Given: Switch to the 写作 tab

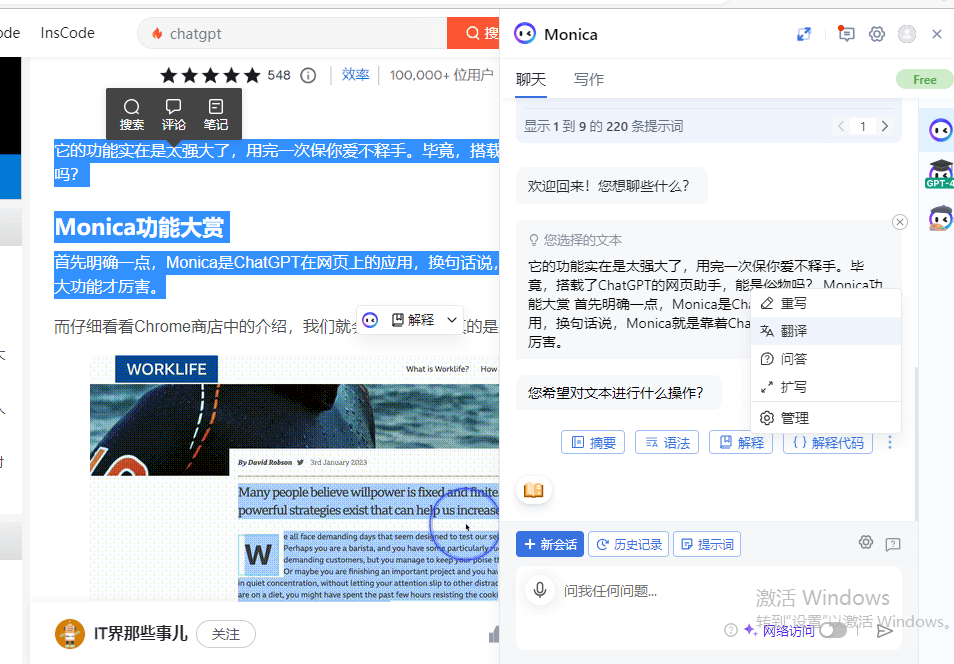Looking at the screenshot, I should (x=589, y=79).
